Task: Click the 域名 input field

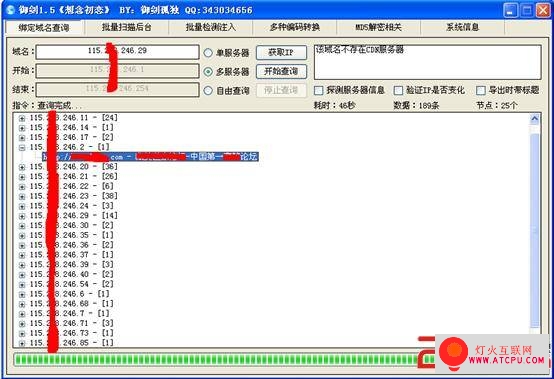Action: (117, 52)
